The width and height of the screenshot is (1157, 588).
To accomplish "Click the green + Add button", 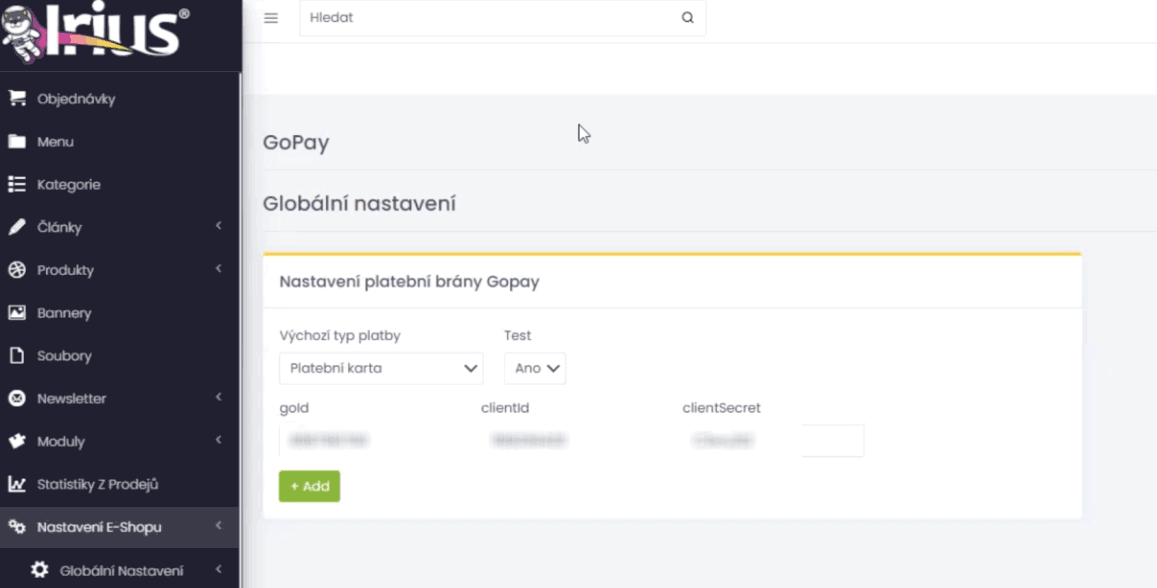I will [x=309, y=486].
